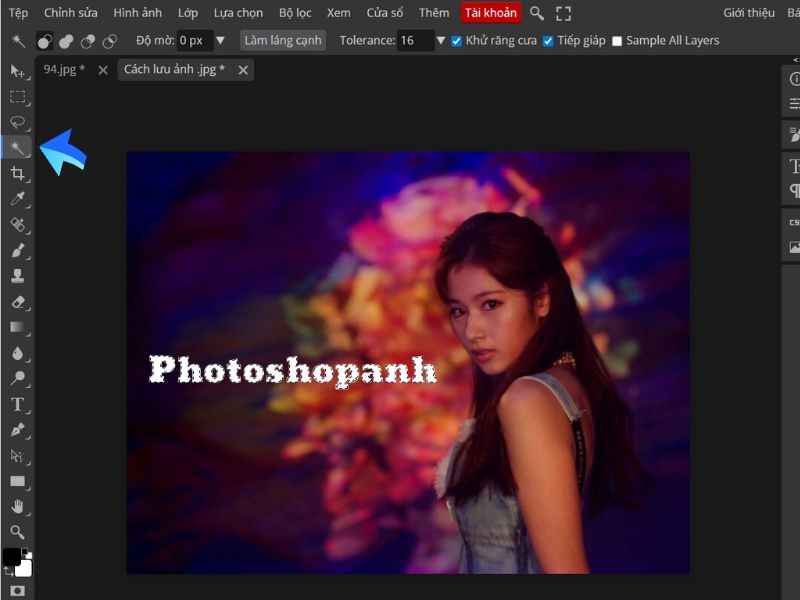Viewport: 800px width, 600px height.
Task: Select the Eraser tool
Action: pos(17,302)
